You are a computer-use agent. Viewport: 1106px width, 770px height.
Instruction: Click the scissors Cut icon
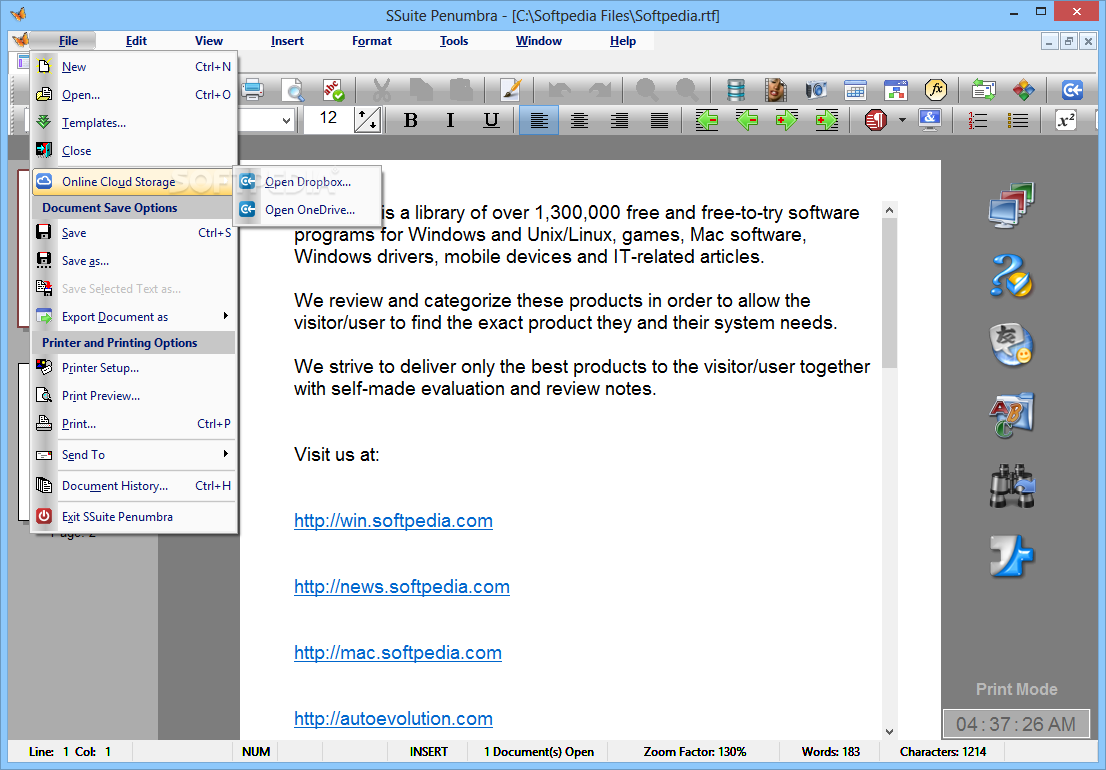(x=382, y=90)
